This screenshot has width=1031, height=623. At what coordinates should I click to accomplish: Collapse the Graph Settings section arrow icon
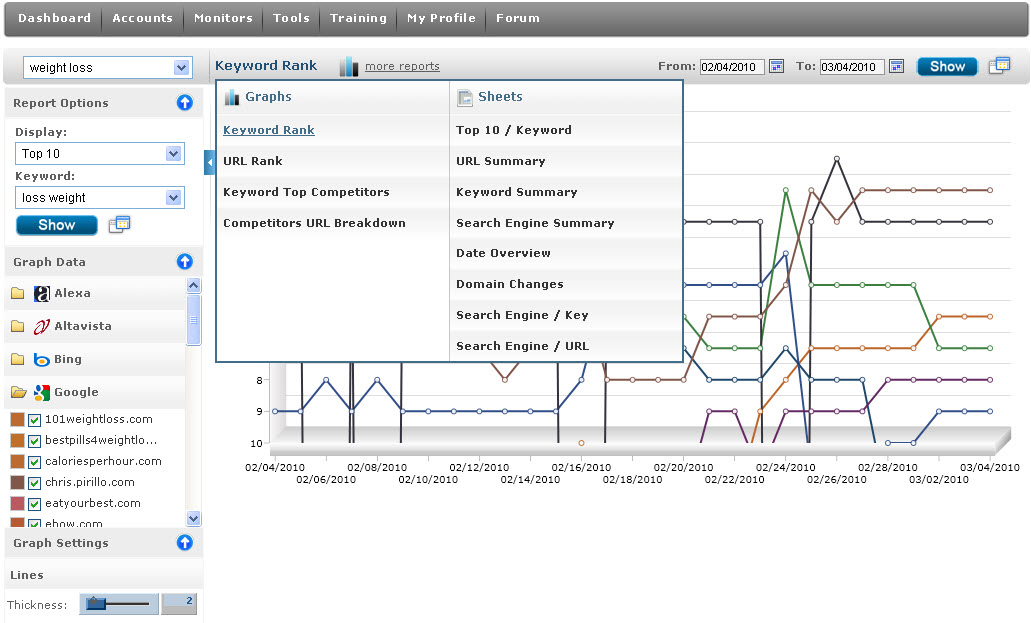pyautogui.click(x=184, y=543)
